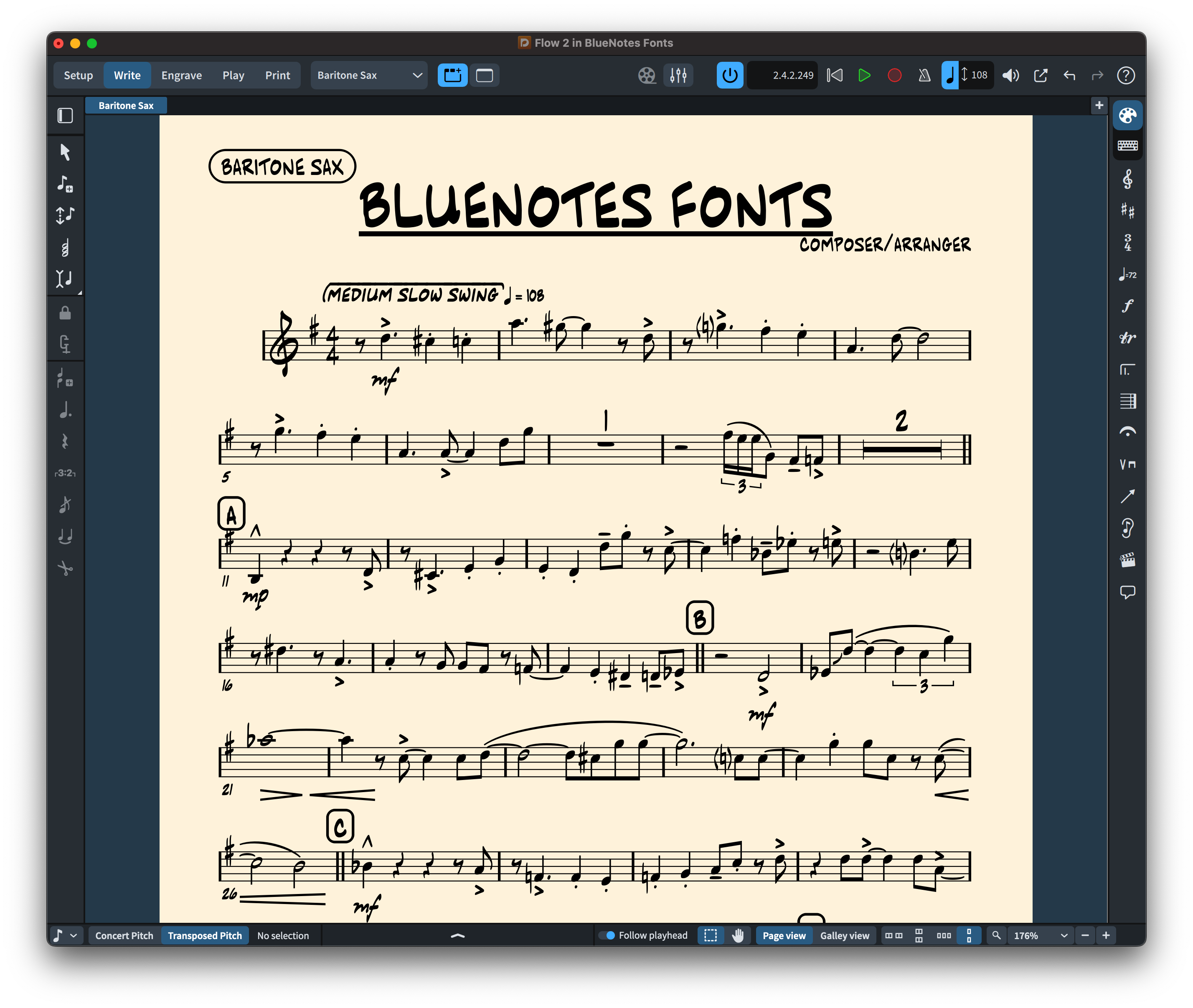Show the Mixer window
Image resolution: width=1193 pixels, height=1008 pixels.
[x=678, y=76]
